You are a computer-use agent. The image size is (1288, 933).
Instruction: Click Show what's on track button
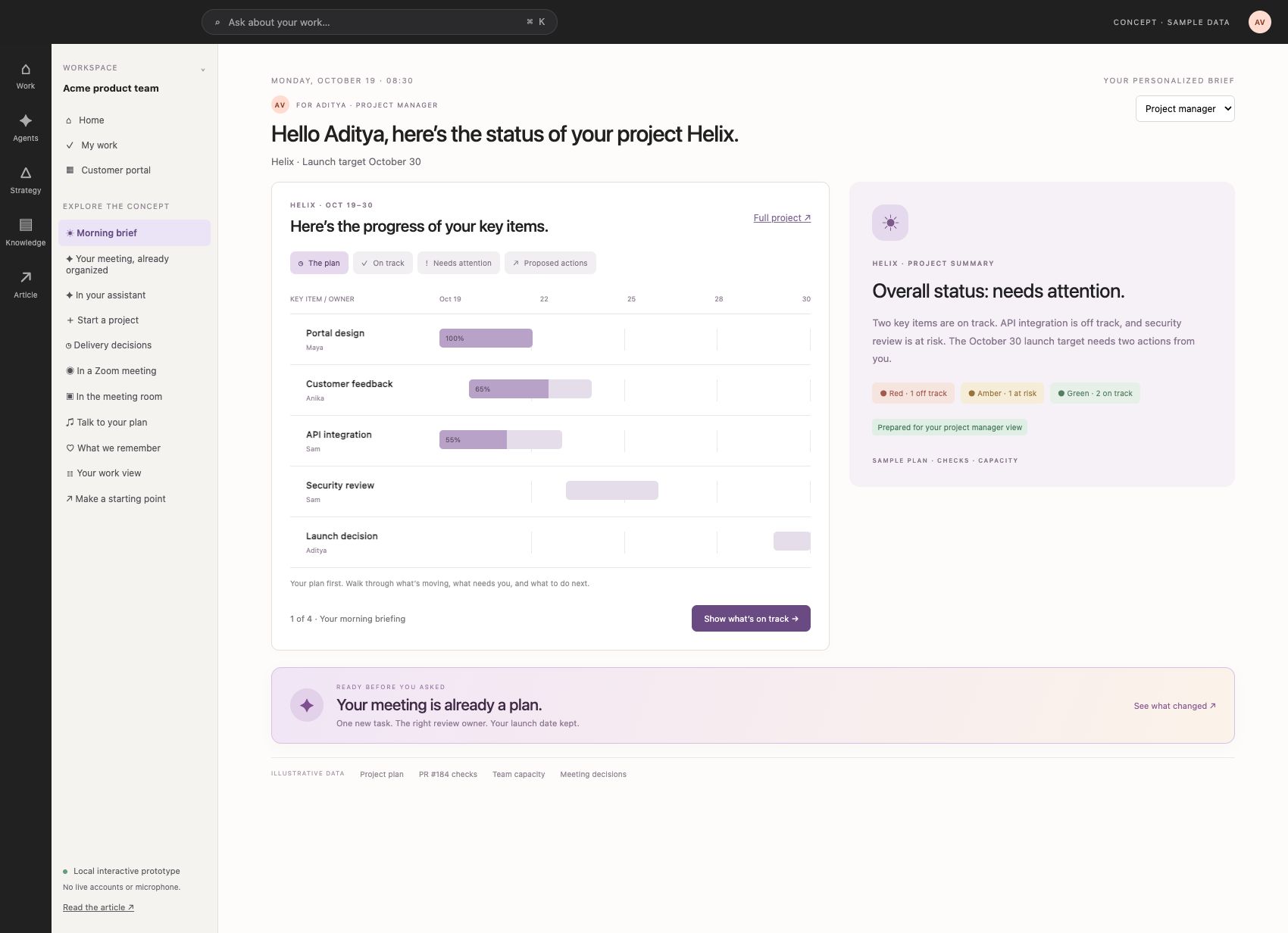(751, 619)
